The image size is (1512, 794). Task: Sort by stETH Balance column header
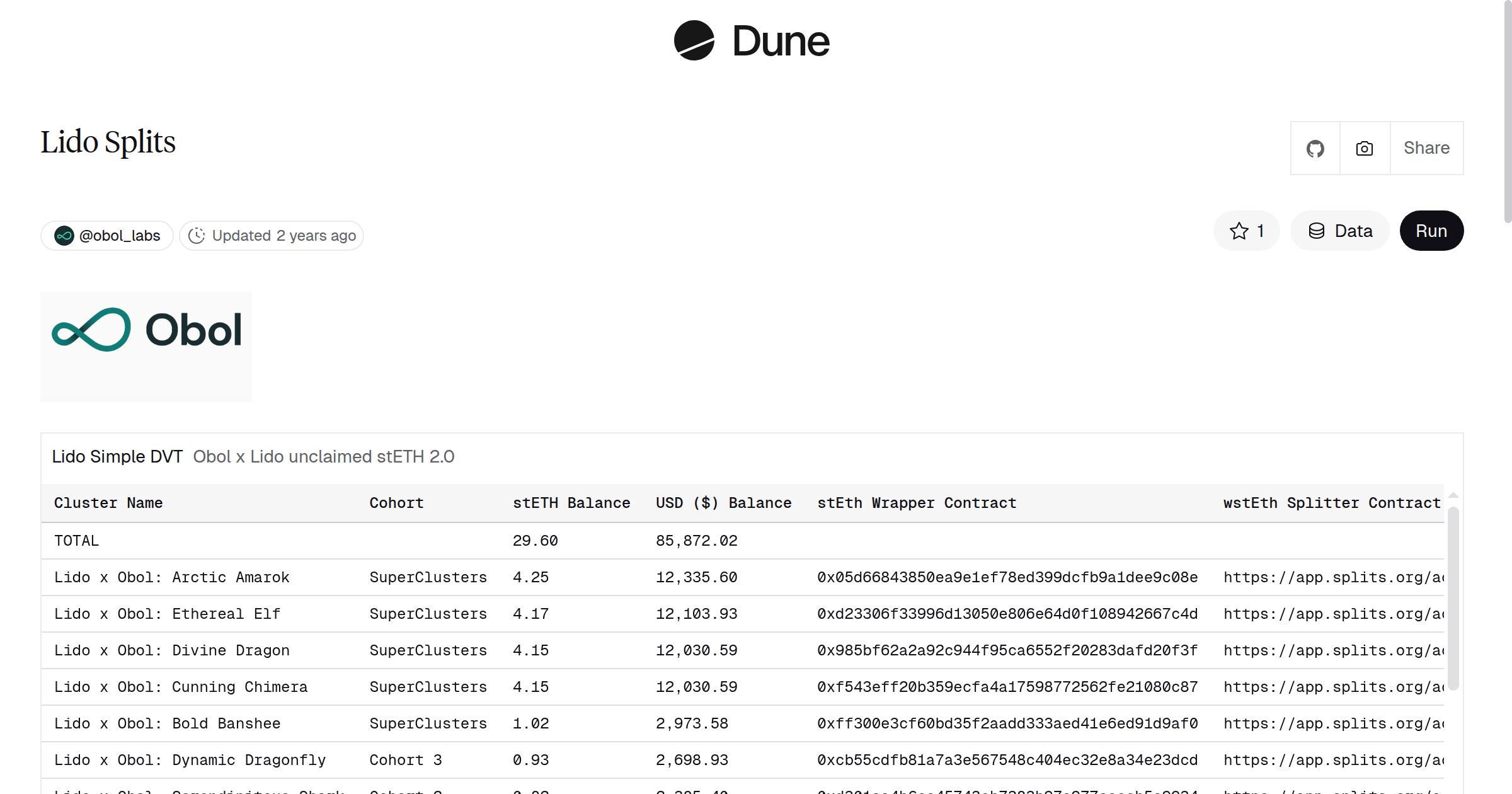tap(571, 503)
